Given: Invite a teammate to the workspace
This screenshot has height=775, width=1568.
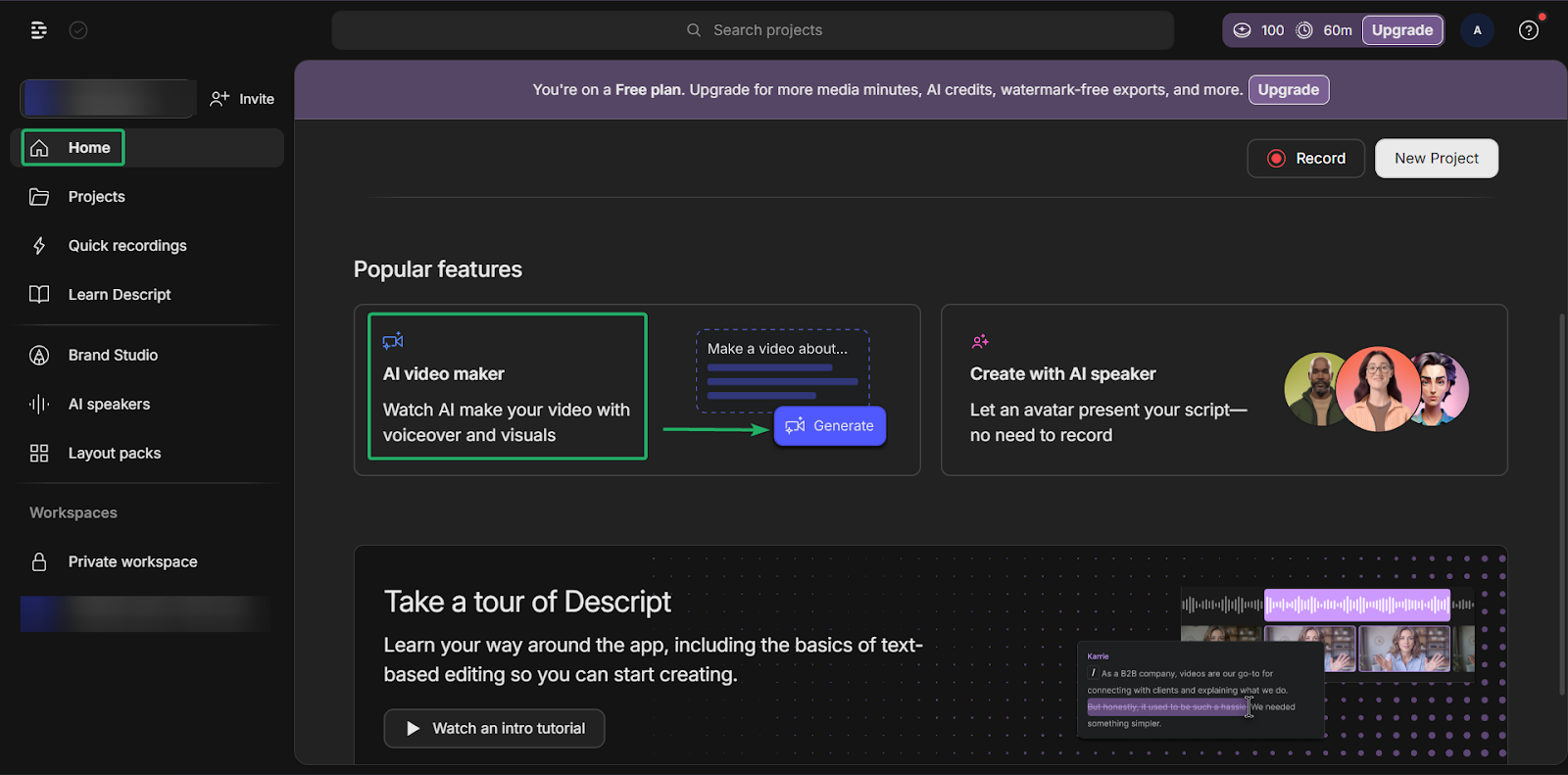Looking at the screenshot, I should tap(242, 99).
